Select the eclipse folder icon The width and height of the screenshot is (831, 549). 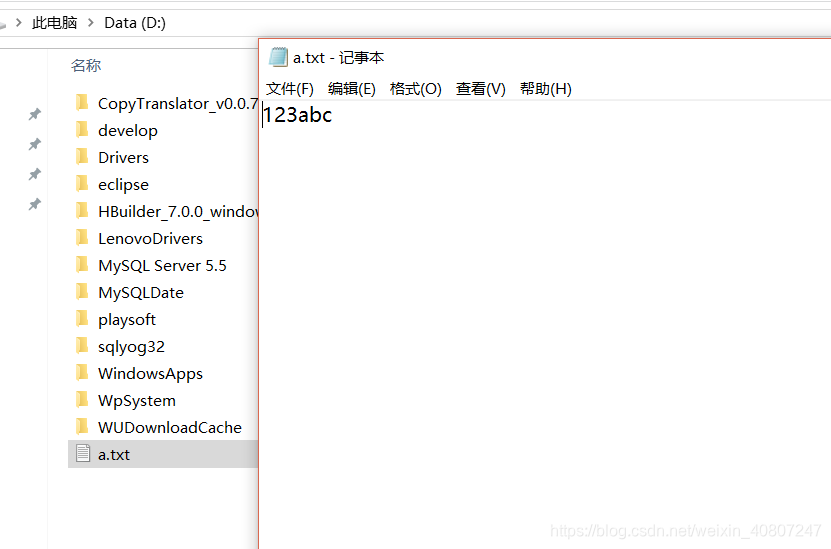[x=82, y=183]
